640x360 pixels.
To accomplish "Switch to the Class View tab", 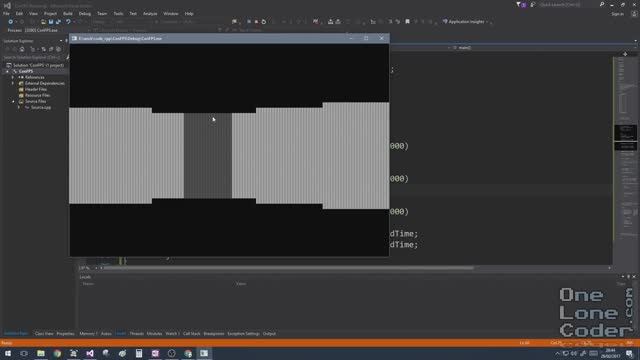I will (x=44, y=334).
